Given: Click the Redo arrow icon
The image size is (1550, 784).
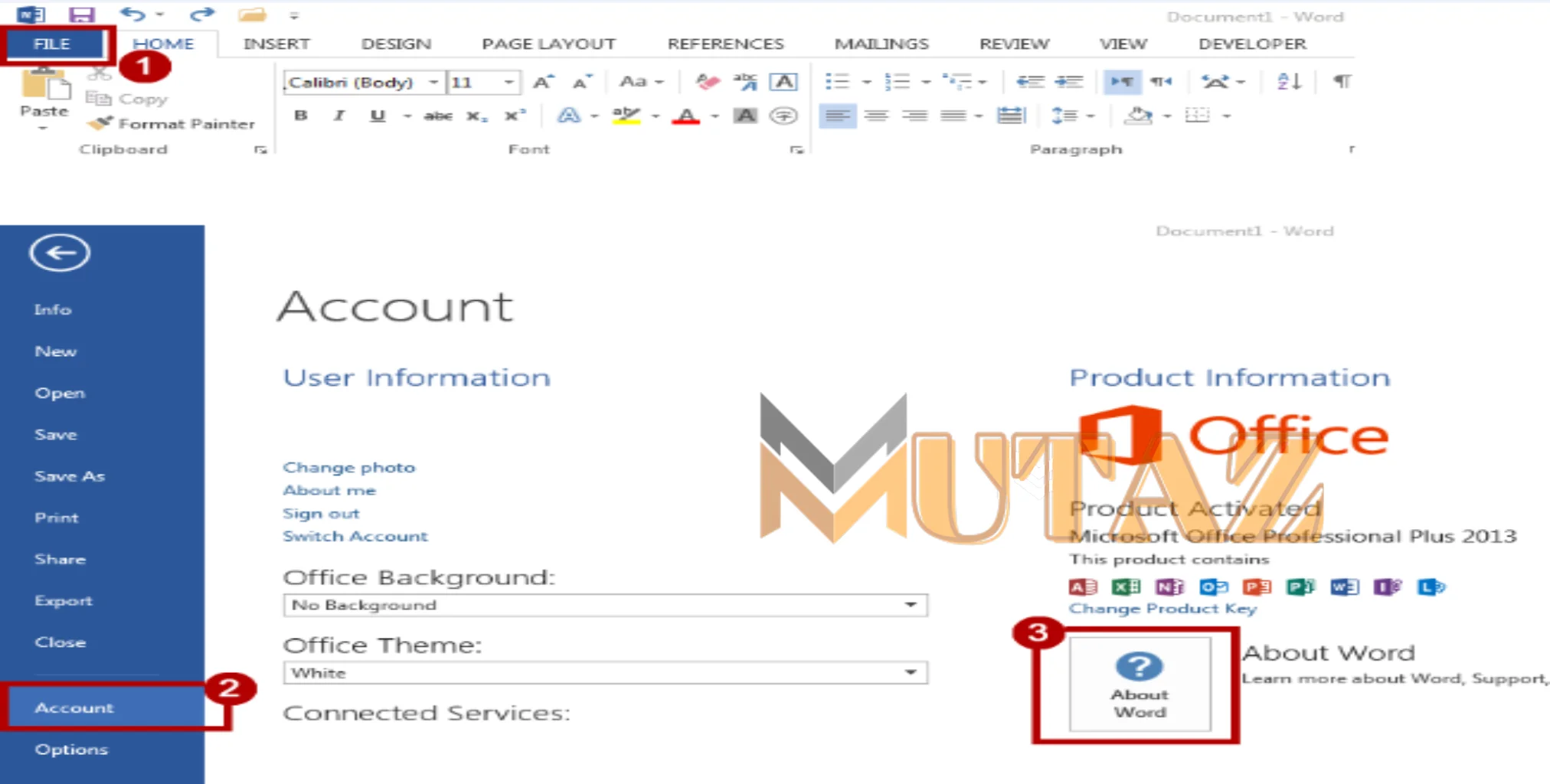Looking at the screenshot, I should pyautogui.click(x=202, y=15).
